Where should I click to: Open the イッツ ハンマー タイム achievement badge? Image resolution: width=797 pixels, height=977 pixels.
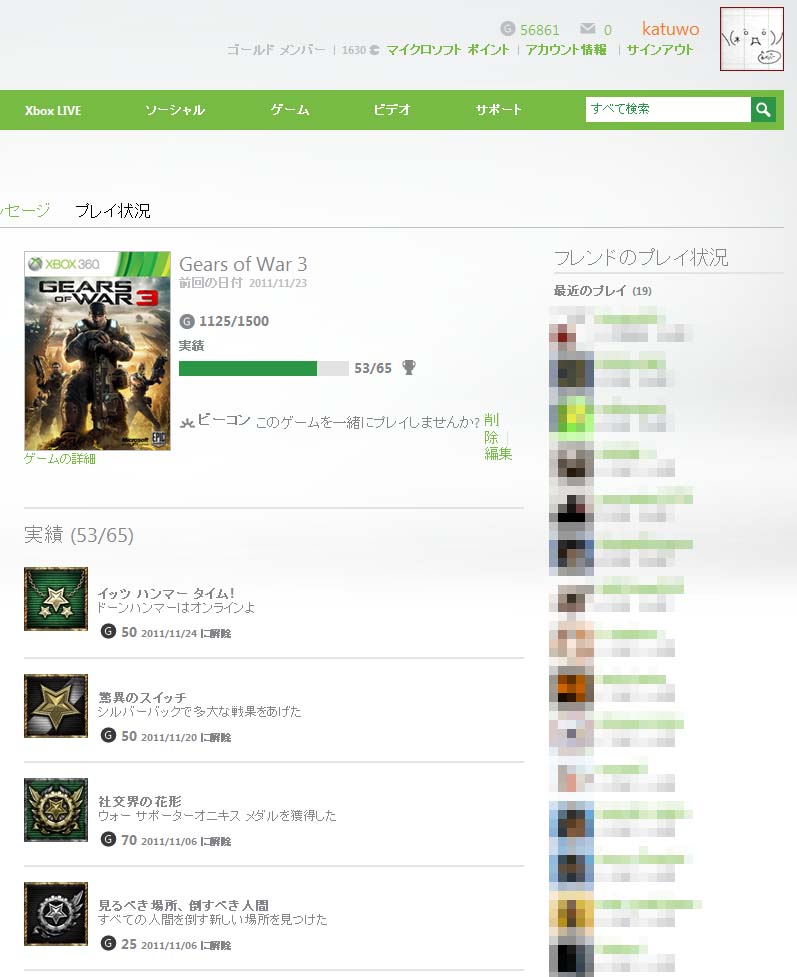pos(56,599)
